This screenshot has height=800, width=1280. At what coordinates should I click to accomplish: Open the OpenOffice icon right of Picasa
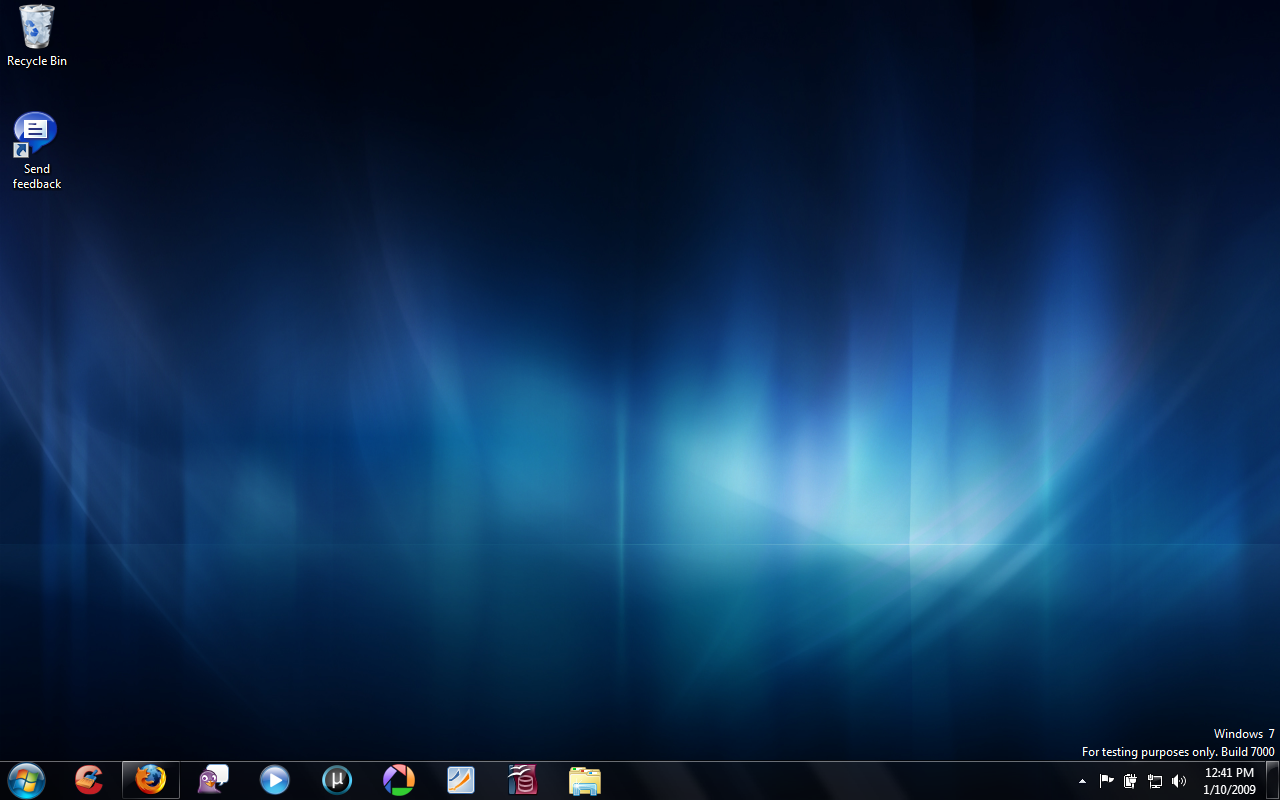(461, 780)
